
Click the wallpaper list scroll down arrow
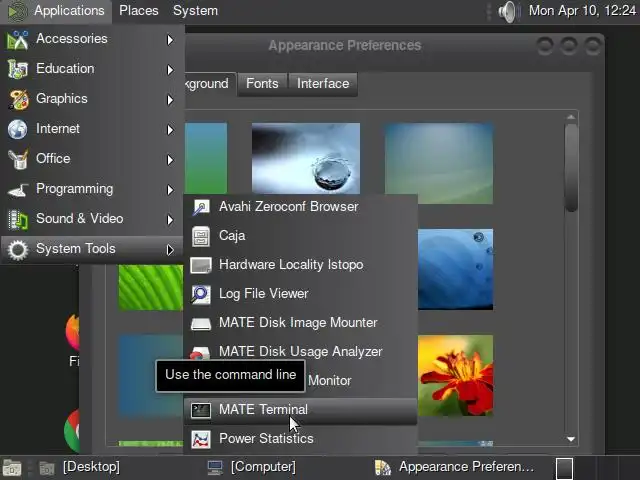tap(571, 440)
